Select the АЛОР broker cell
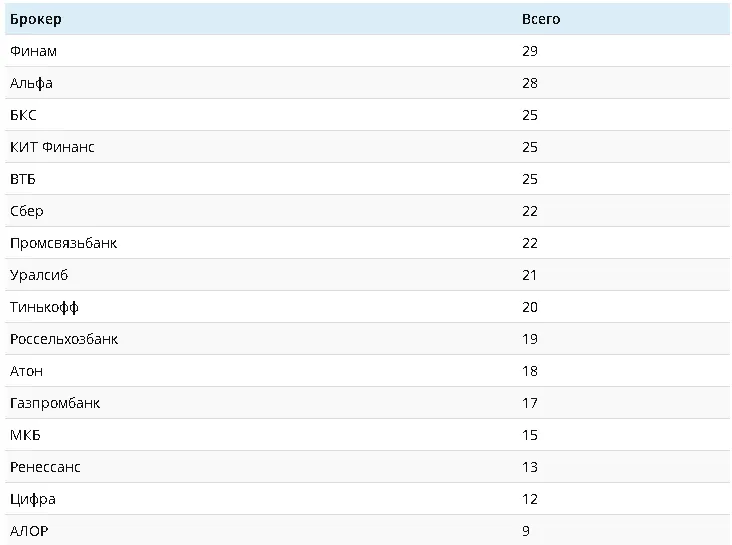Image resolution: width=732 pixels, height=545 pixels. [29, 531]
